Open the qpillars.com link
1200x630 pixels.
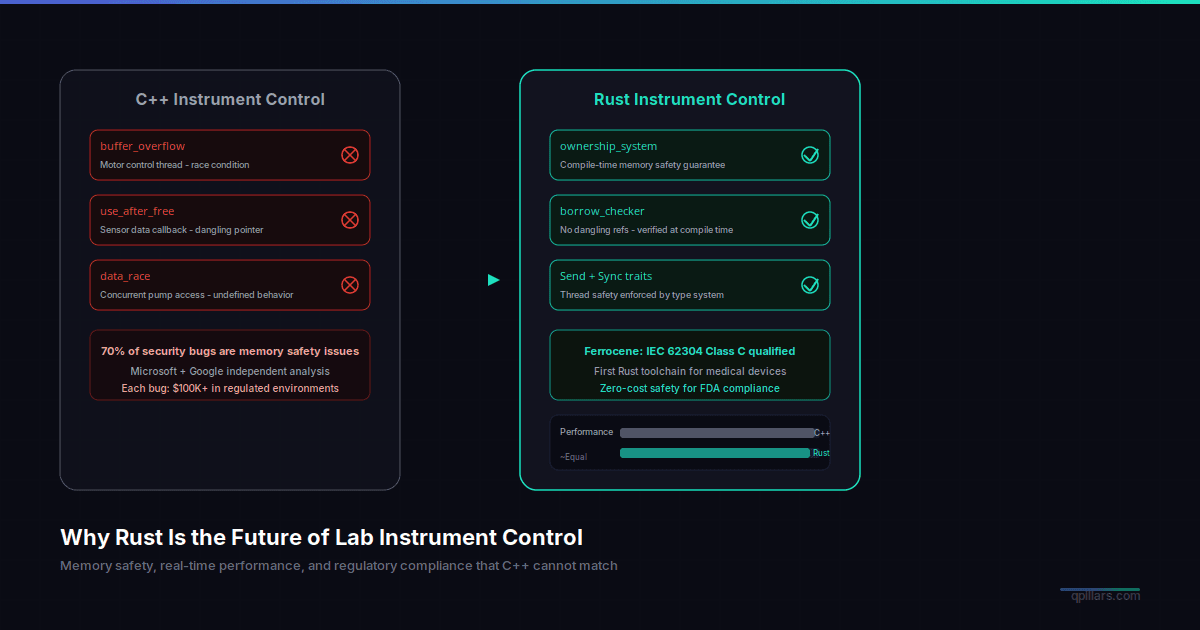(1106, 597)
